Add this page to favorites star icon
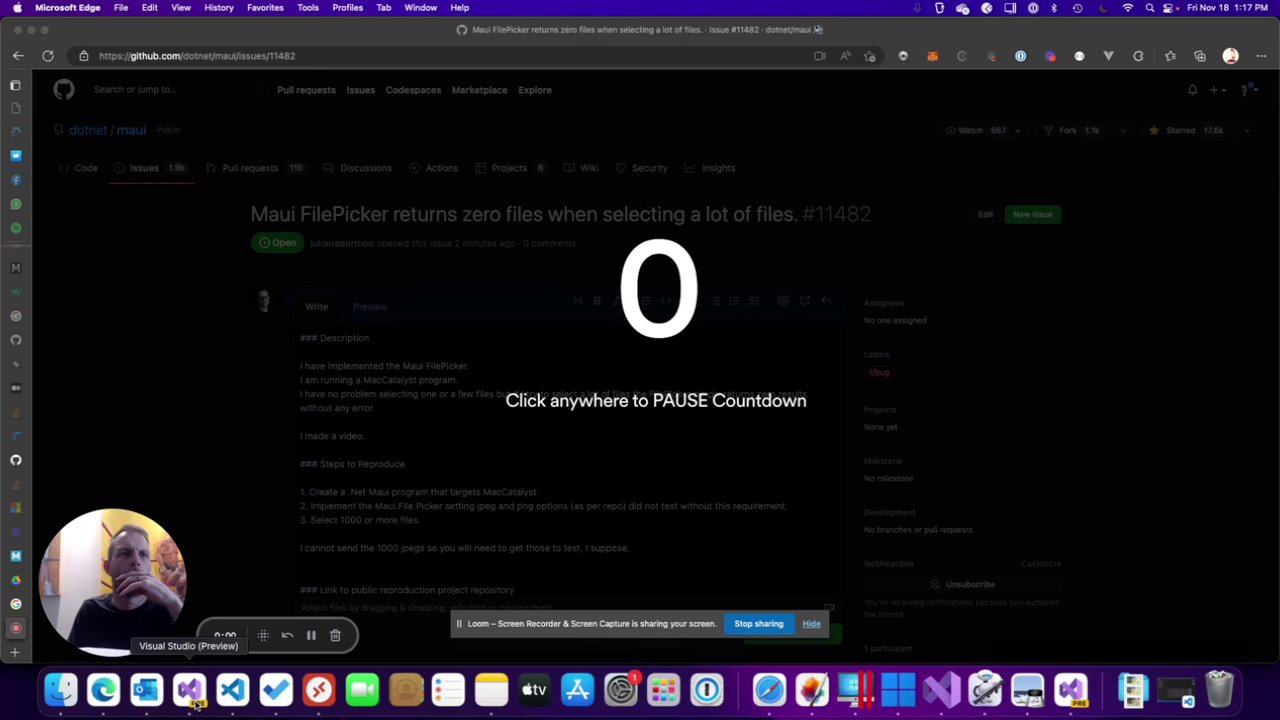This screenshot has height=720, width=1280. pyautogui.click(x=870, y=56)
